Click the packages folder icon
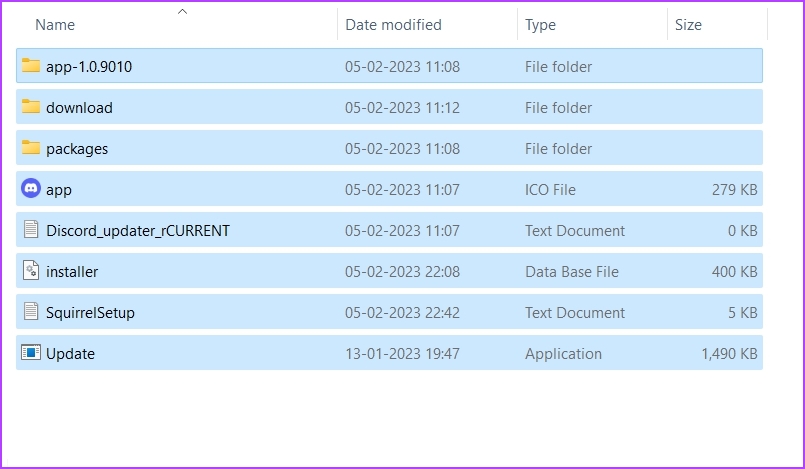Image resolution: width=805 pixels, height=469 pixels. point(31,147)
